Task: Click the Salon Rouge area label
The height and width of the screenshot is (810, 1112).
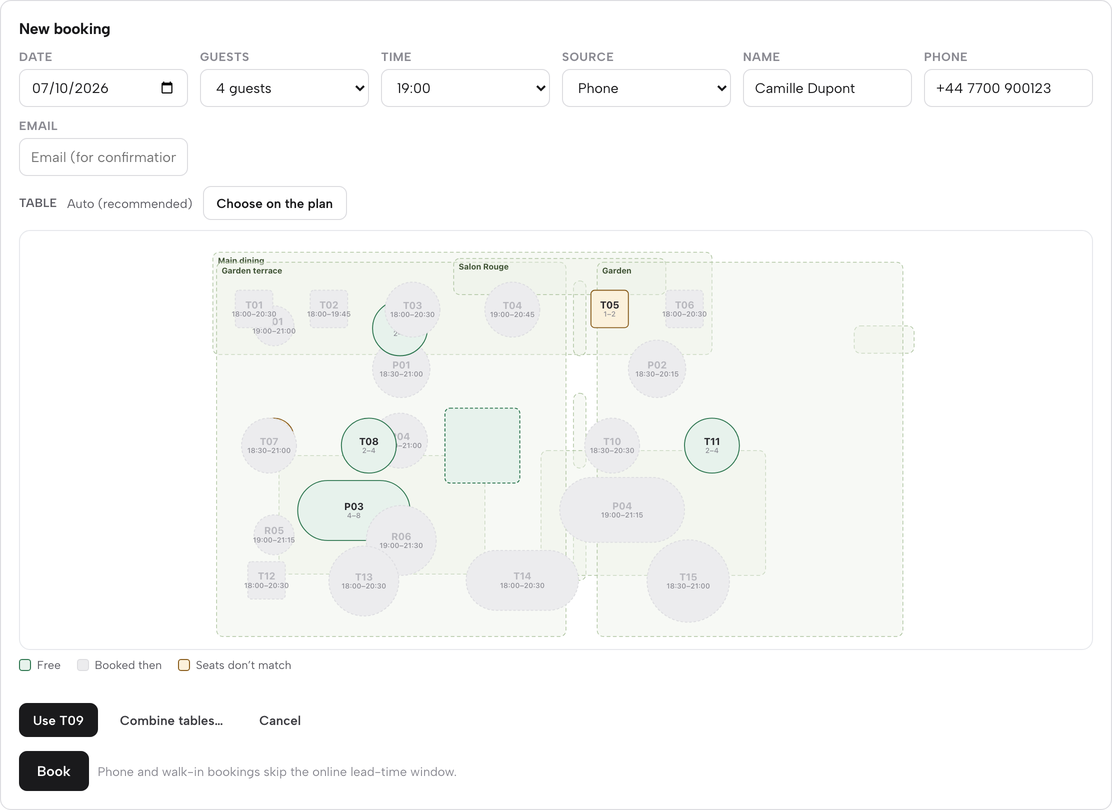Action: [x=483, y=267]
